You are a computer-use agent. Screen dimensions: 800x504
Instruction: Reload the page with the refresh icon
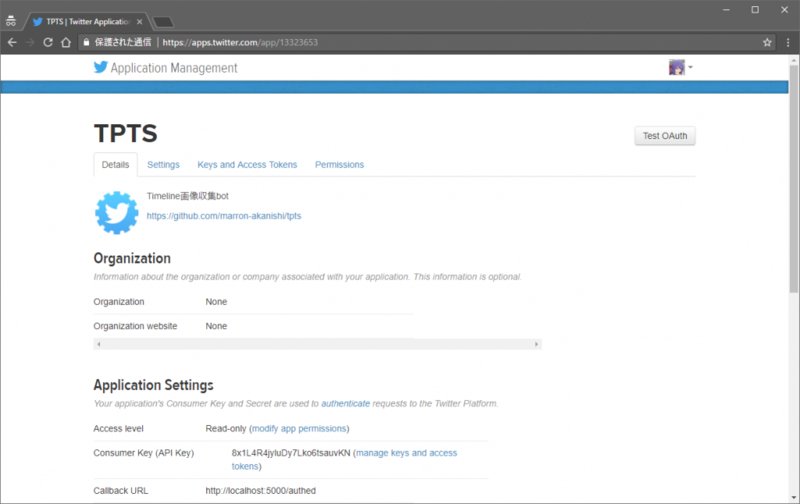click(x=48, y=42)
